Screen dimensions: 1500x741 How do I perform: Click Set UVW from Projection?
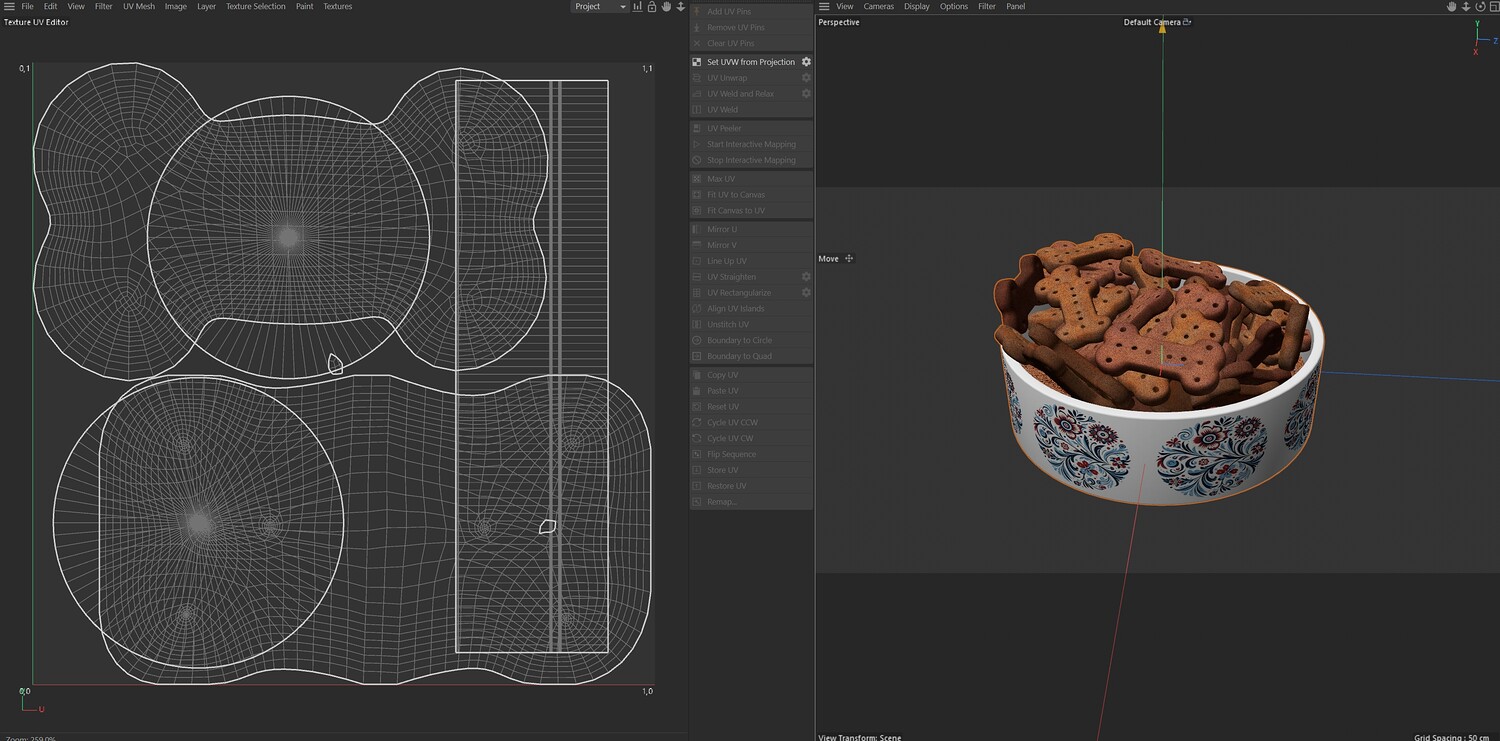(x=750, y=62)
